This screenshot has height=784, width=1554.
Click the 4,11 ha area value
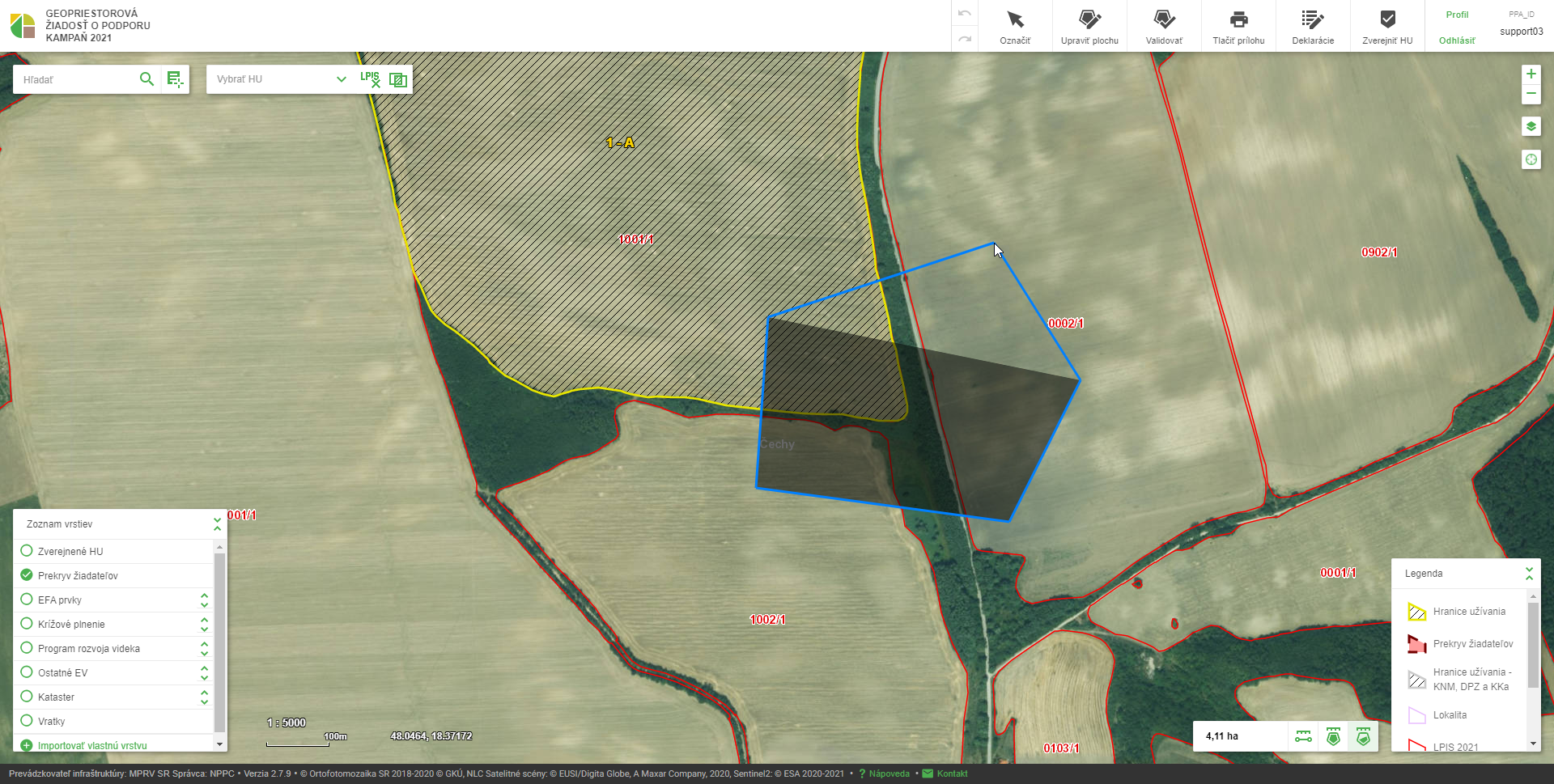(1222, 736)
